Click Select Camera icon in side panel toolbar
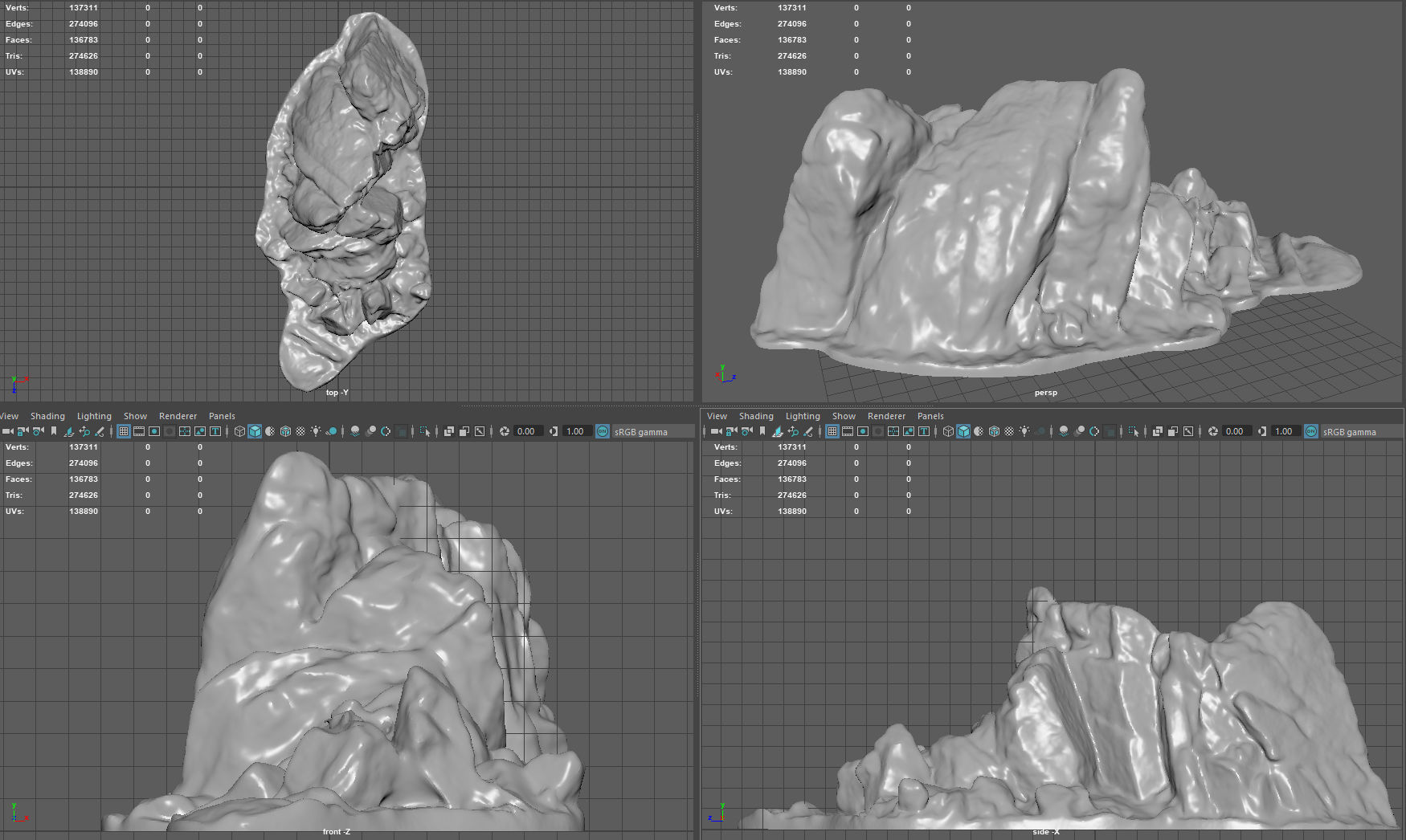Screen dimensions: 1406x840 [x=717, y=431]
